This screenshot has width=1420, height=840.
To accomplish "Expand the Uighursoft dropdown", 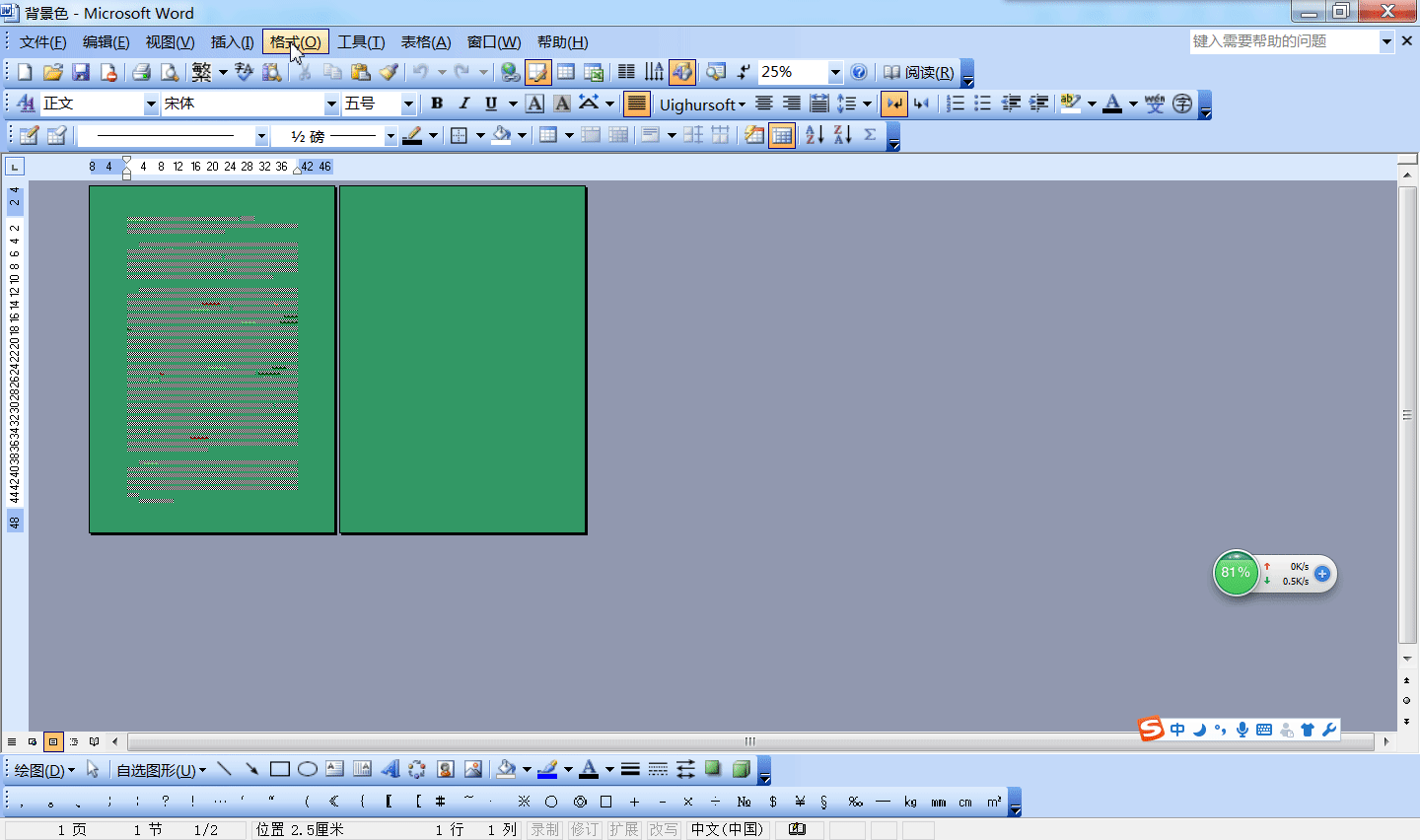I will pyautogui.click(x=702, y=105).
